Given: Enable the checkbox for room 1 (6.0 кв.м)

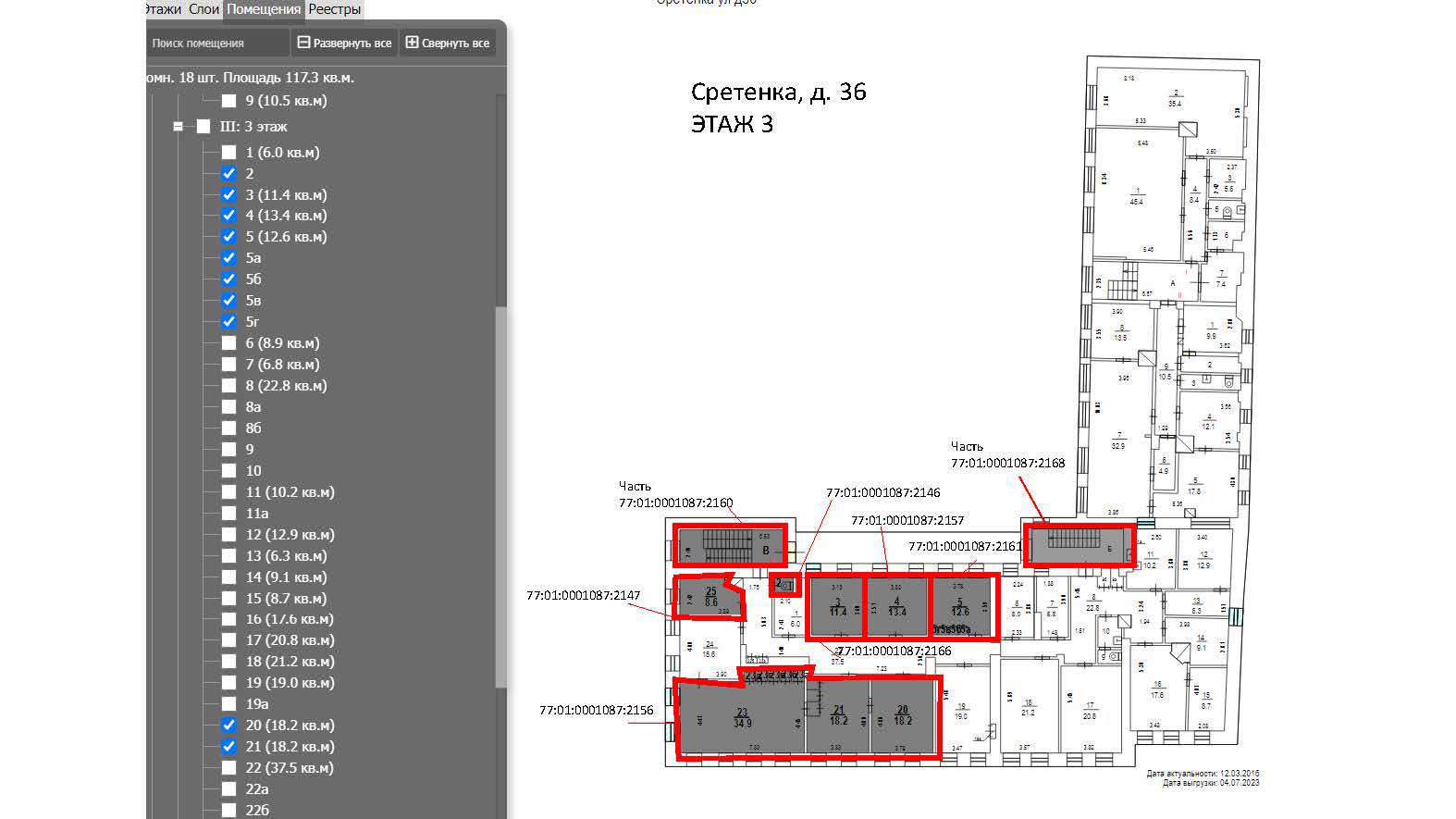Looking at the screenshot, I should click(x=228, y=152).
